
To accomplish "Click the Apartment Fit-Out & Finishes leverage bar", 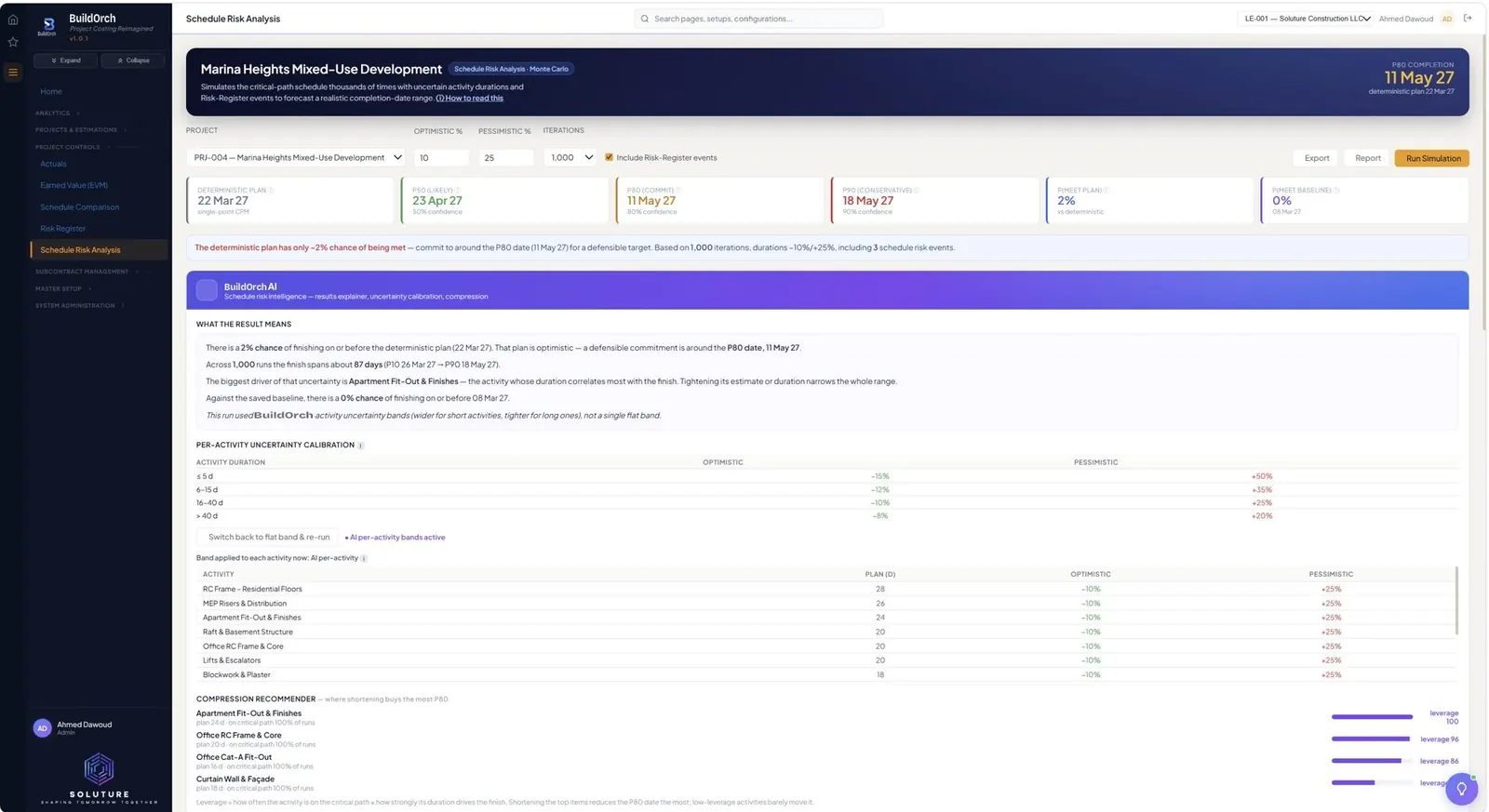I will (x=1372, y=717).
